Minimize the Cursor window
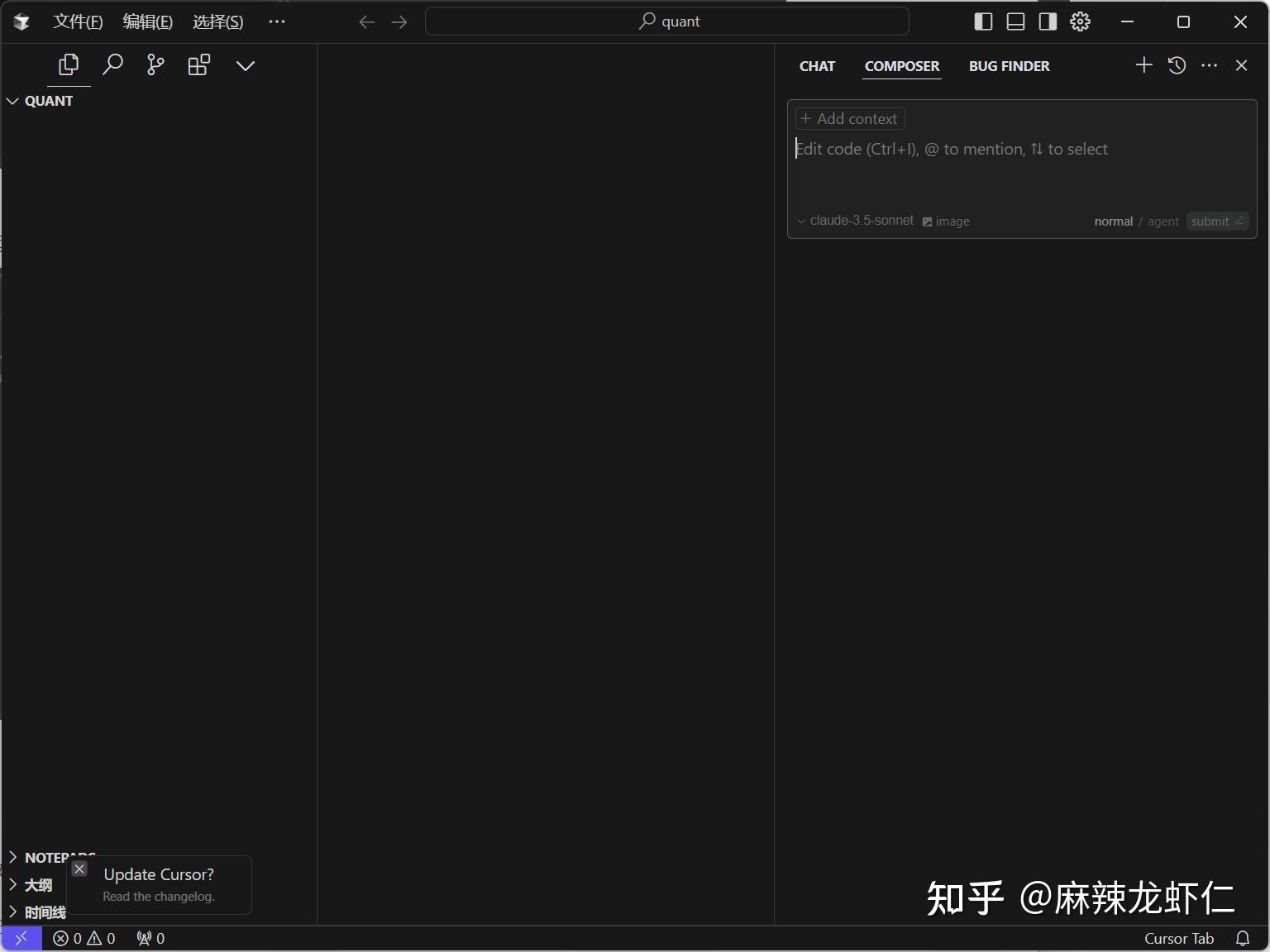 [x=1127, y=21]
